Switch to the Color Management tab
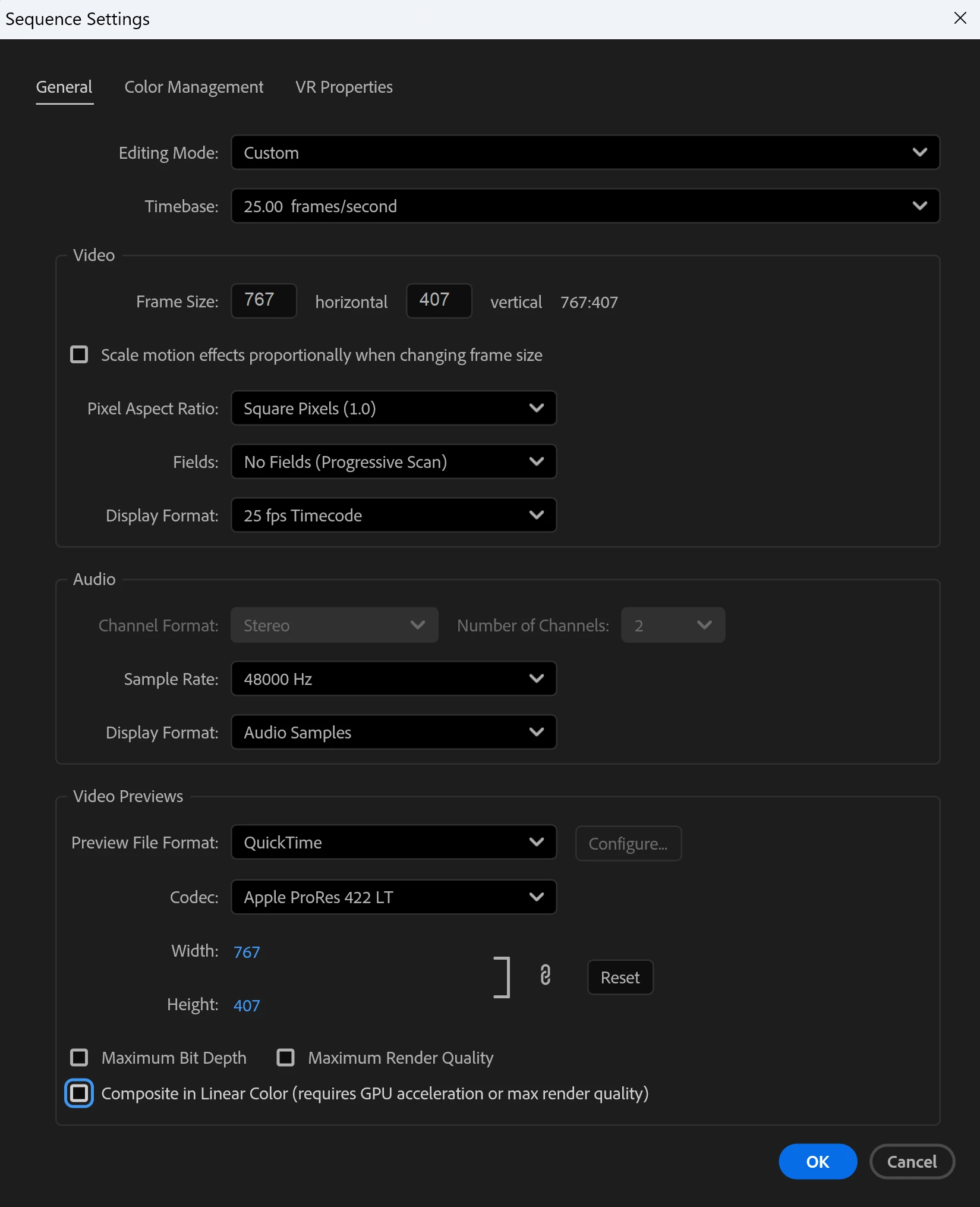This screenshot has height=1207, width=980. pos(194,87)
